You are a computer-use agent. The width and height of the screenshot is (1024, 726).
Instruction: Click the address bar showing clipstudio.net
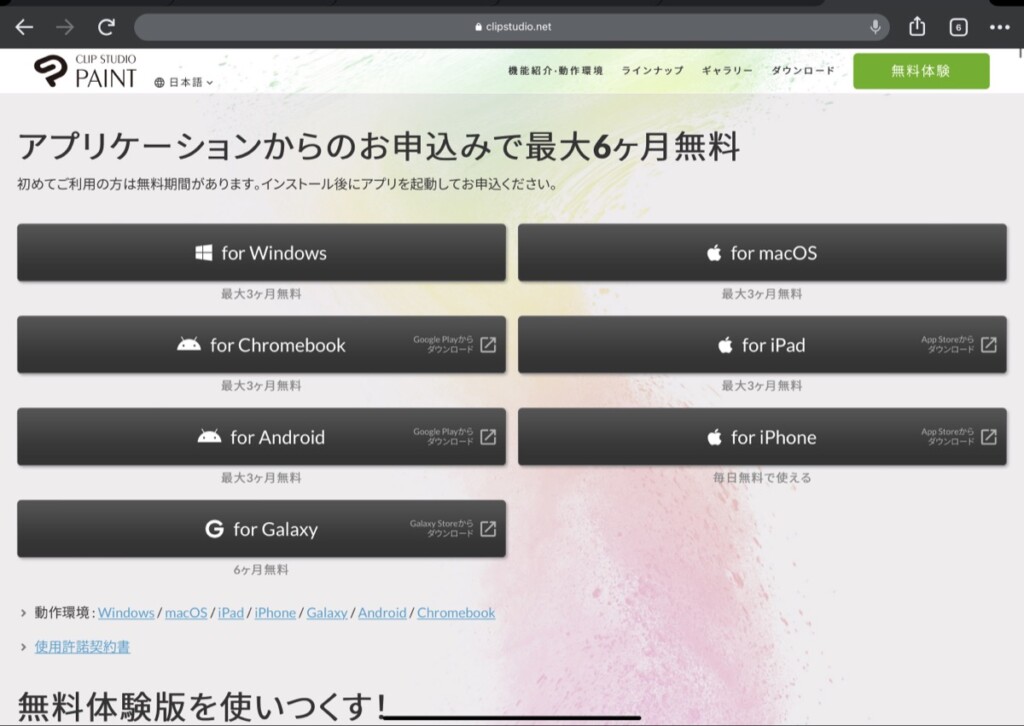tap(511, 27)
